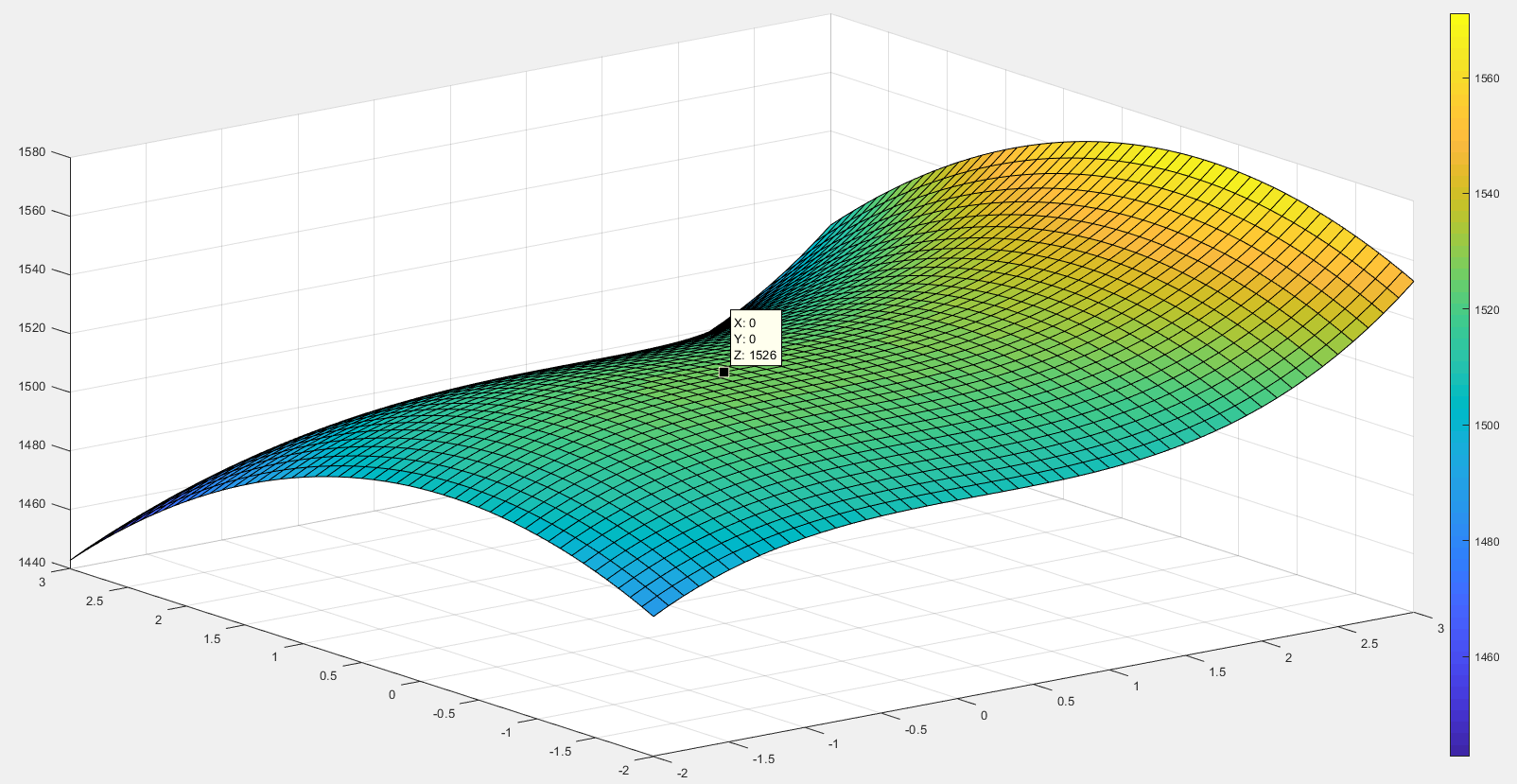The width and height of the screenshot is (1517, 784).
Task: Select tick label 0 on the left horizontal axis
Action: click(392, 695)
